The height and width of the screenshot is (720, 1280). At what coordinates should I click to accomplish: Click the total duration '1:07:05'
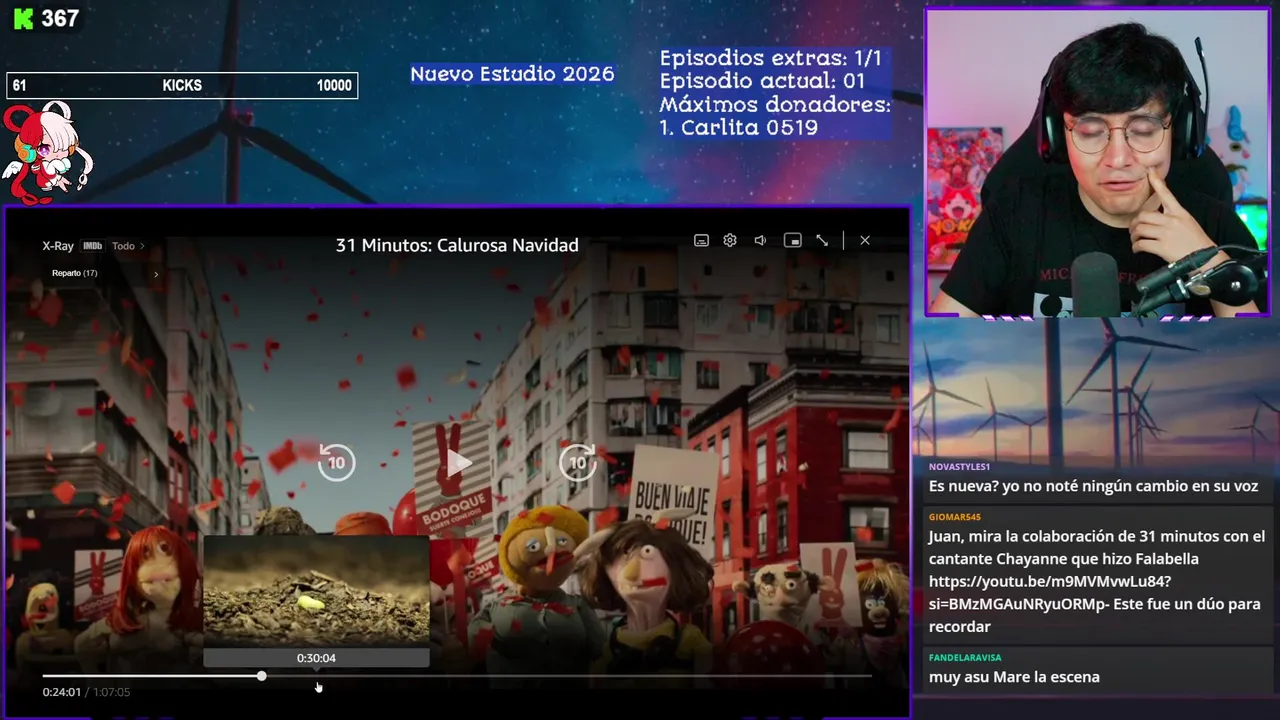[112, 692]
